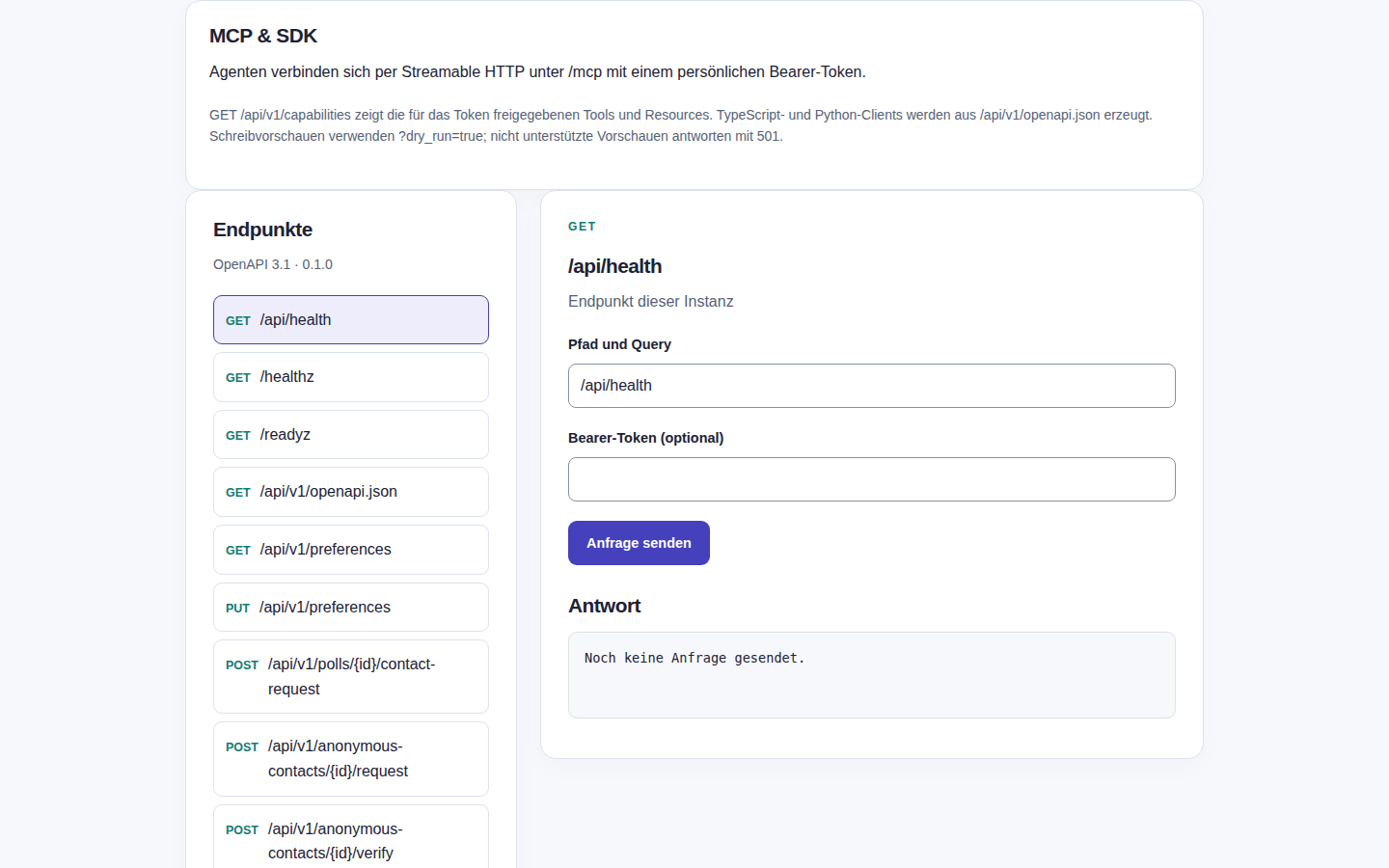Click the Bearer-Token (optional) label
Viewport: 1389px width, 868px height.
[645, 438]
